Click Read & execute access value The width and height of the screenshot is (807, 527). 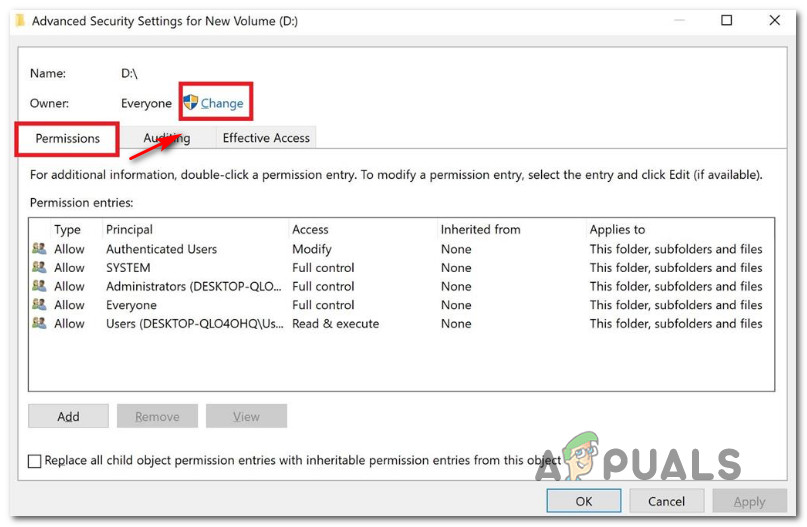[x=335, y=324]
